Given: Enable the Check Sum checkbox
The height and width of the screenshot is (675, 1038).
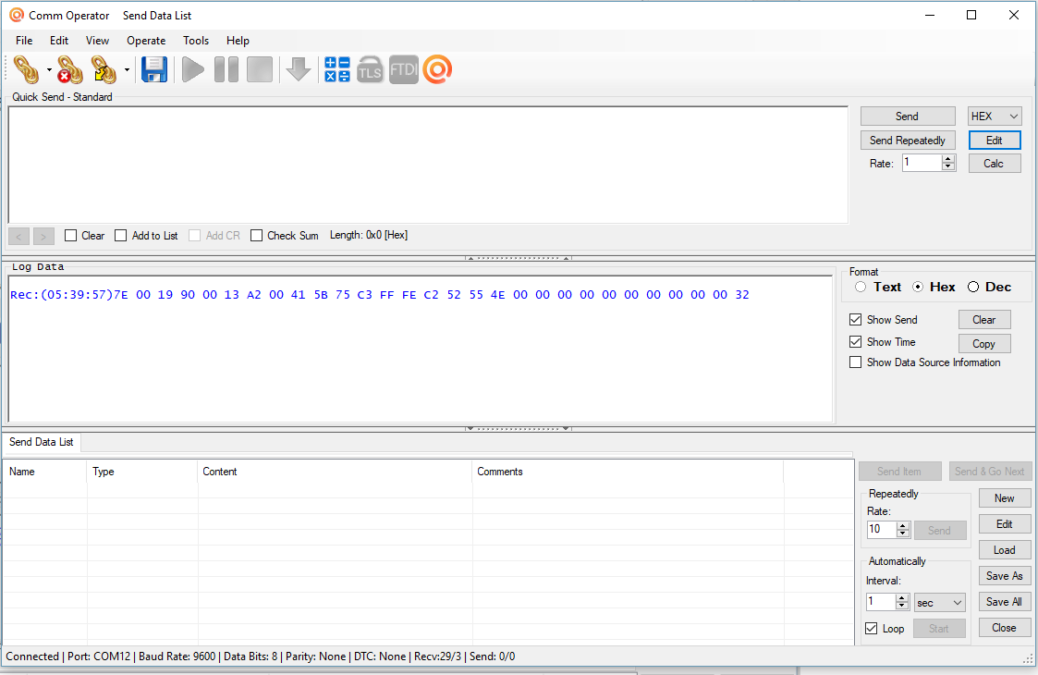Looking at the screenshot, I should 257,236.
